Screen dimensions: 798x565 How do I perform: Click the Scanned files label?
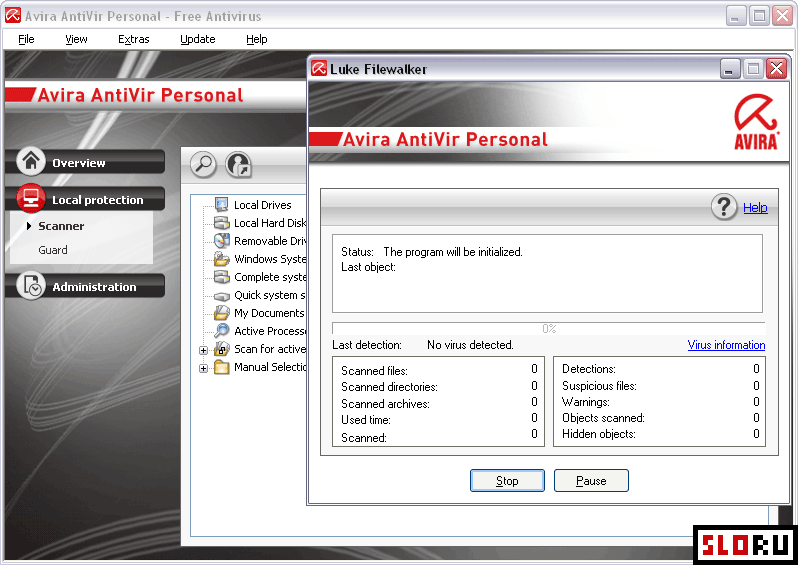374,371
